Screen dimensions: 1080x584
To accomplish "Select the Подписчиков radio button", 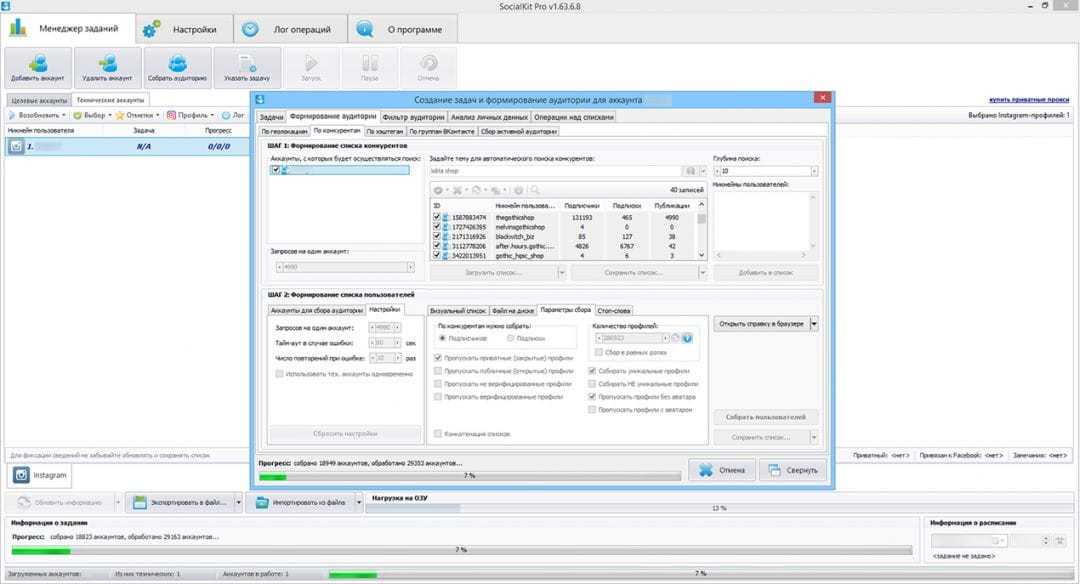I will click(x=443, y=338).
